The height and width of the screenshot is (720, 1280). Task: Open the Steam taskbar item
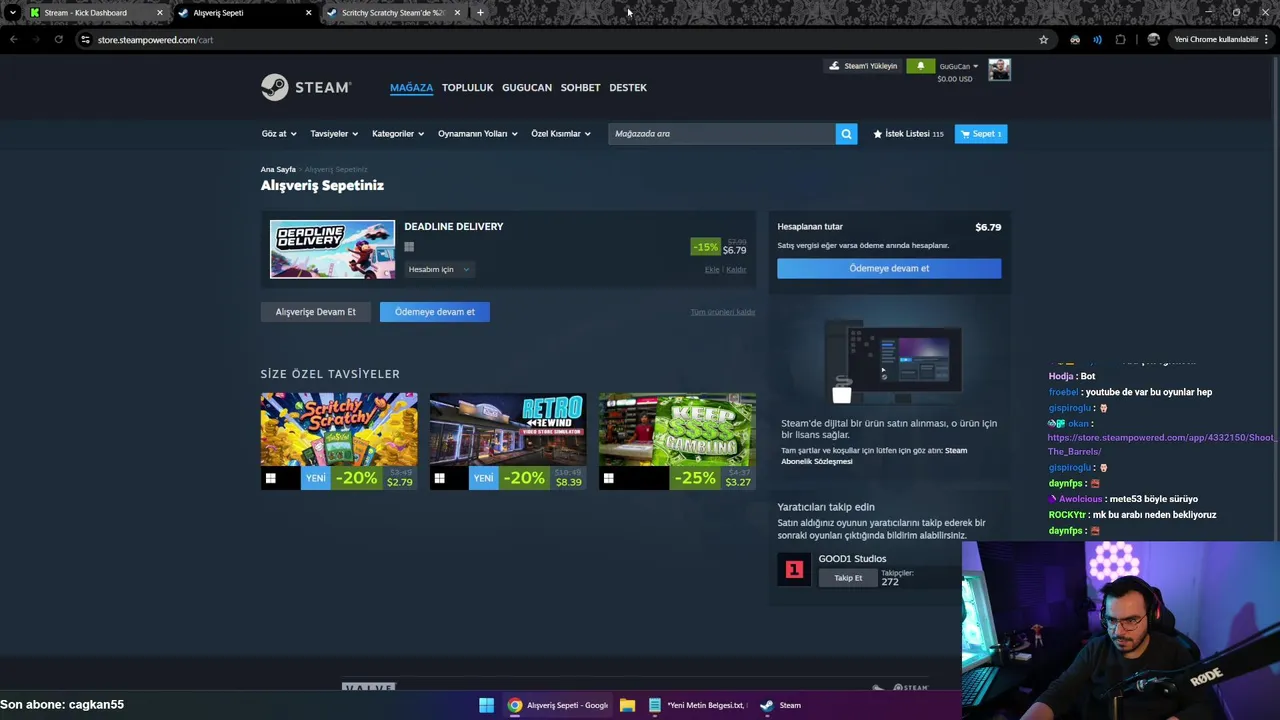(780, 705)
